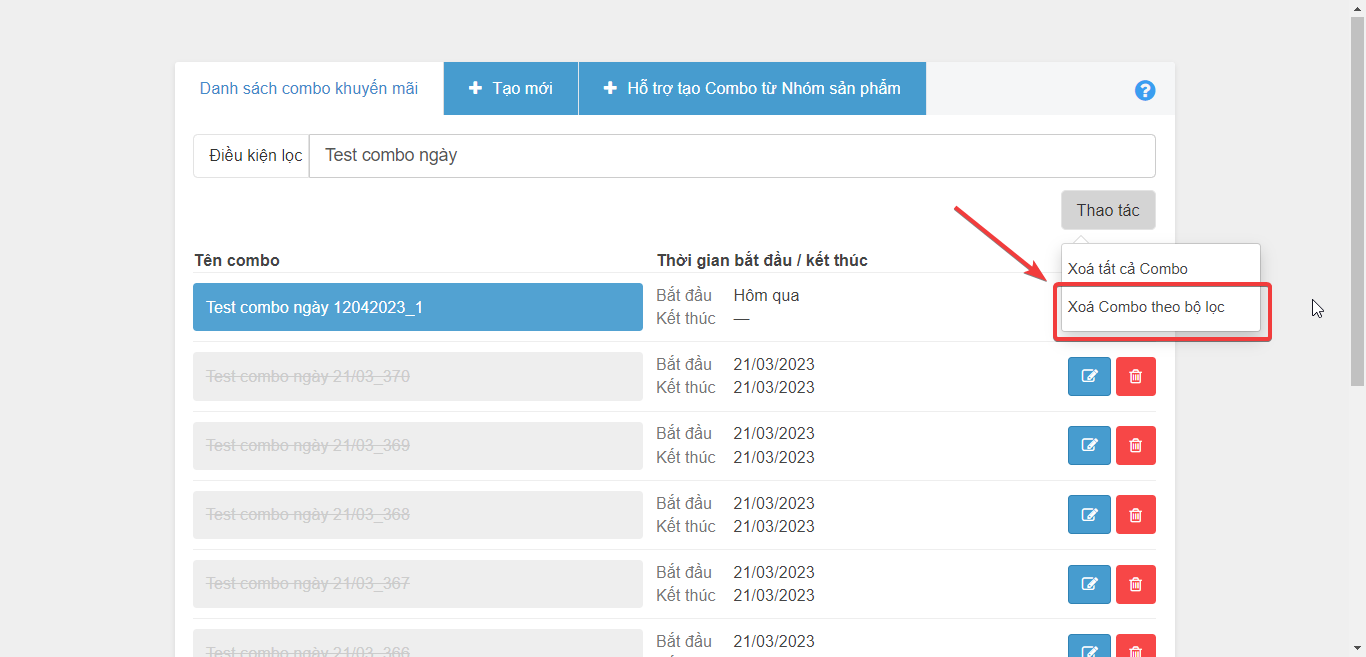
Task: Select combo Test combo ngày 12042023_1
Action: tap(417, 307)
